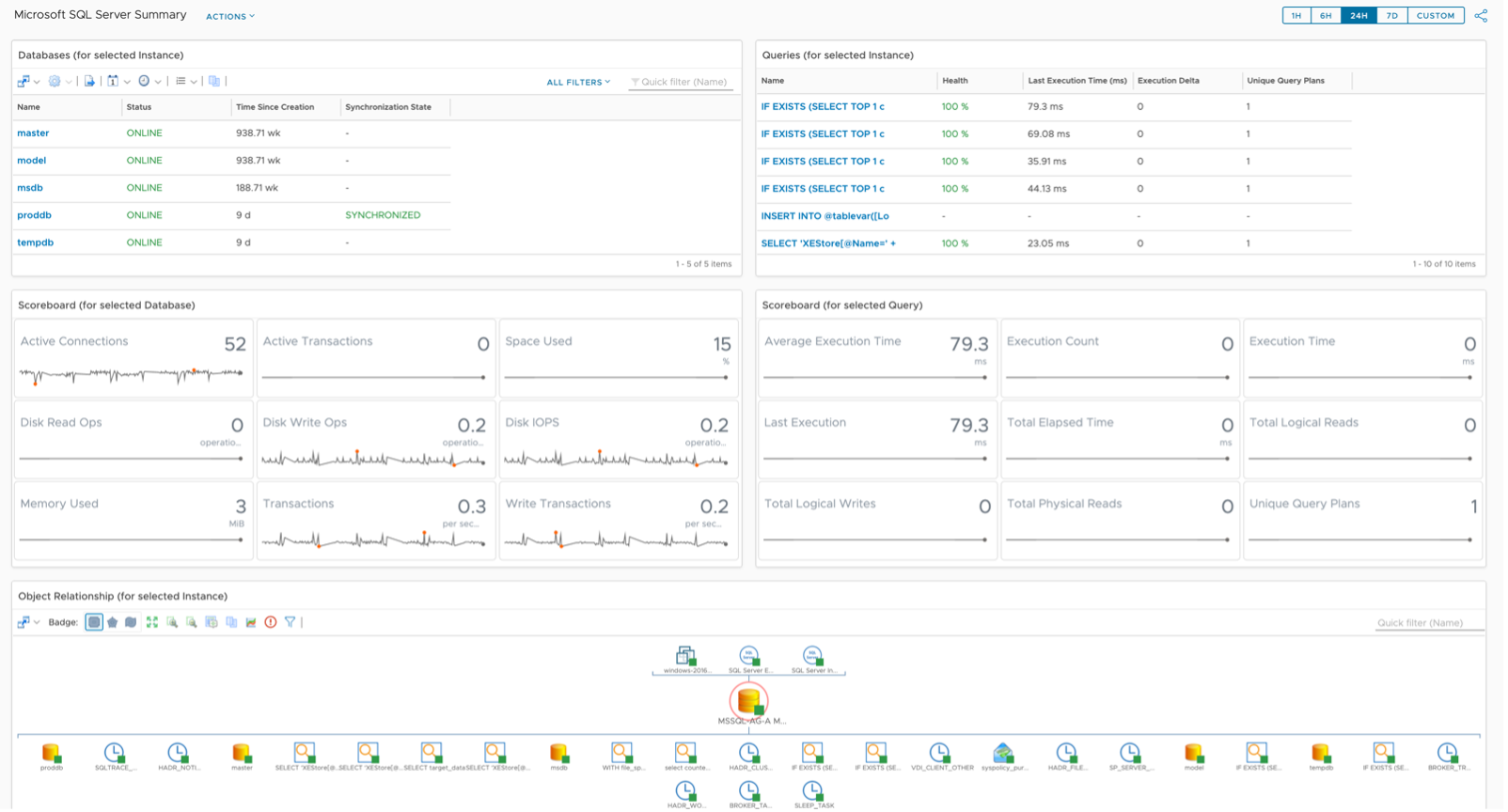The height and width of the screenshot is (812, 1508).
Task: Click the Disk Write Ops sparkline tile
Action: pyautogui.click(x=377, y=441)
